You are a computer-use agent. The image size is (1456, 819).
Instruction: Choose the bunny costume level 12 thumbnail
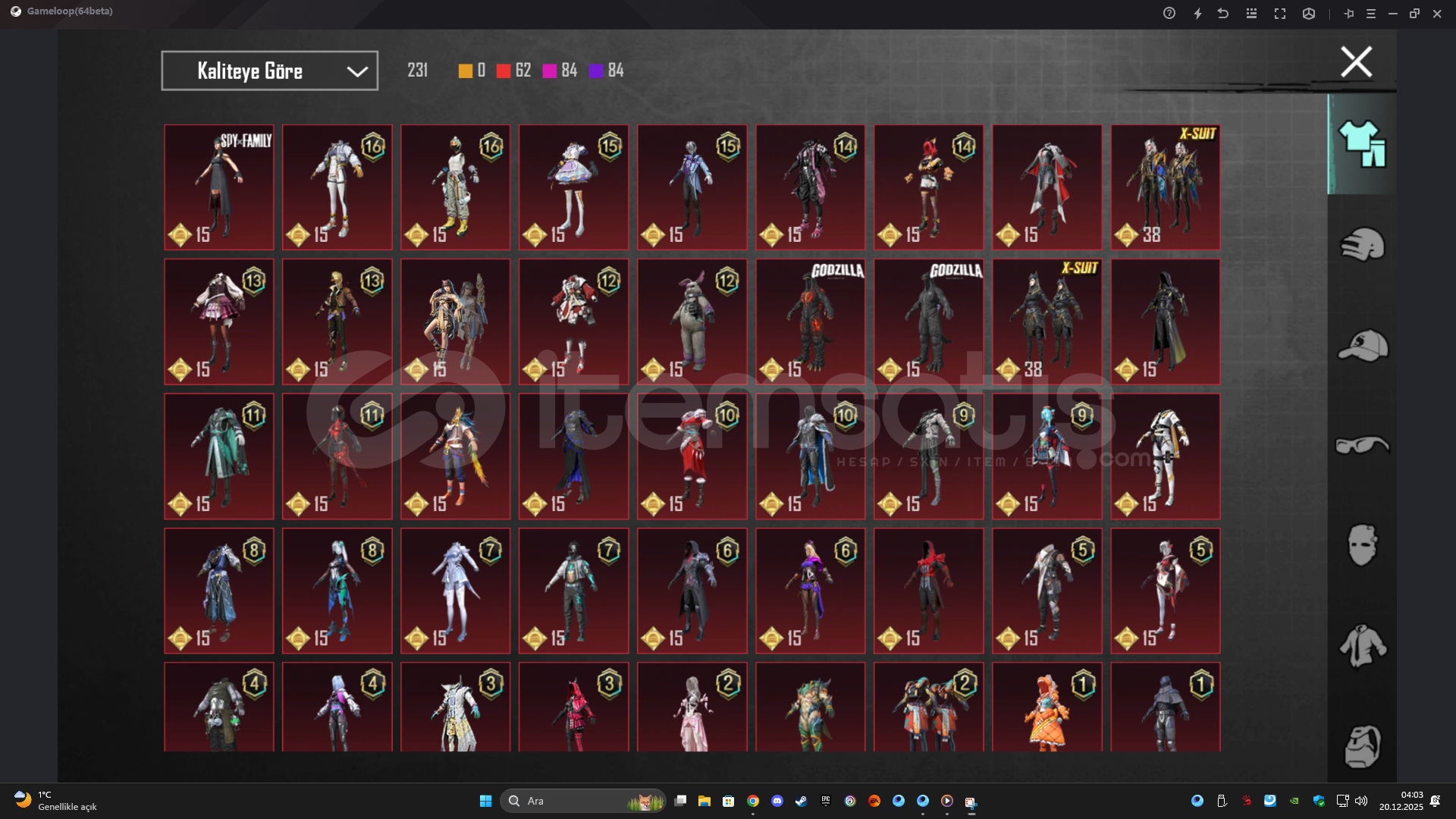(x=692, y=322)
